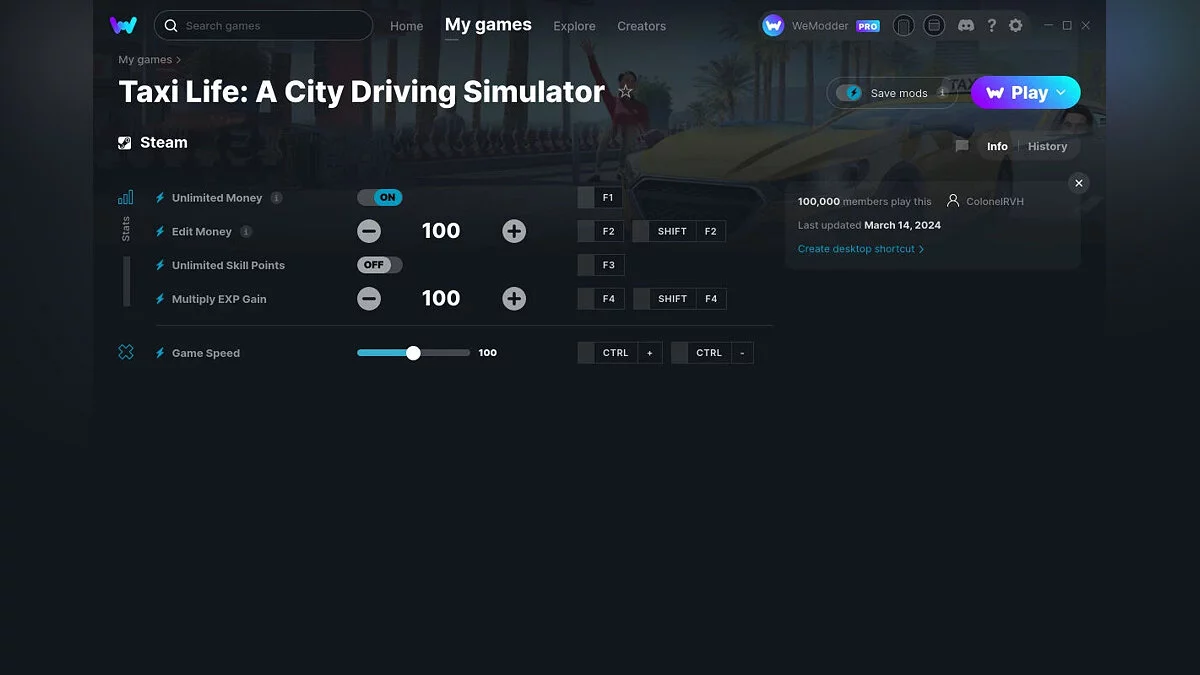Click the SHIFT F4 hotkey button
1200x675 pixels.
pos(688,298)
